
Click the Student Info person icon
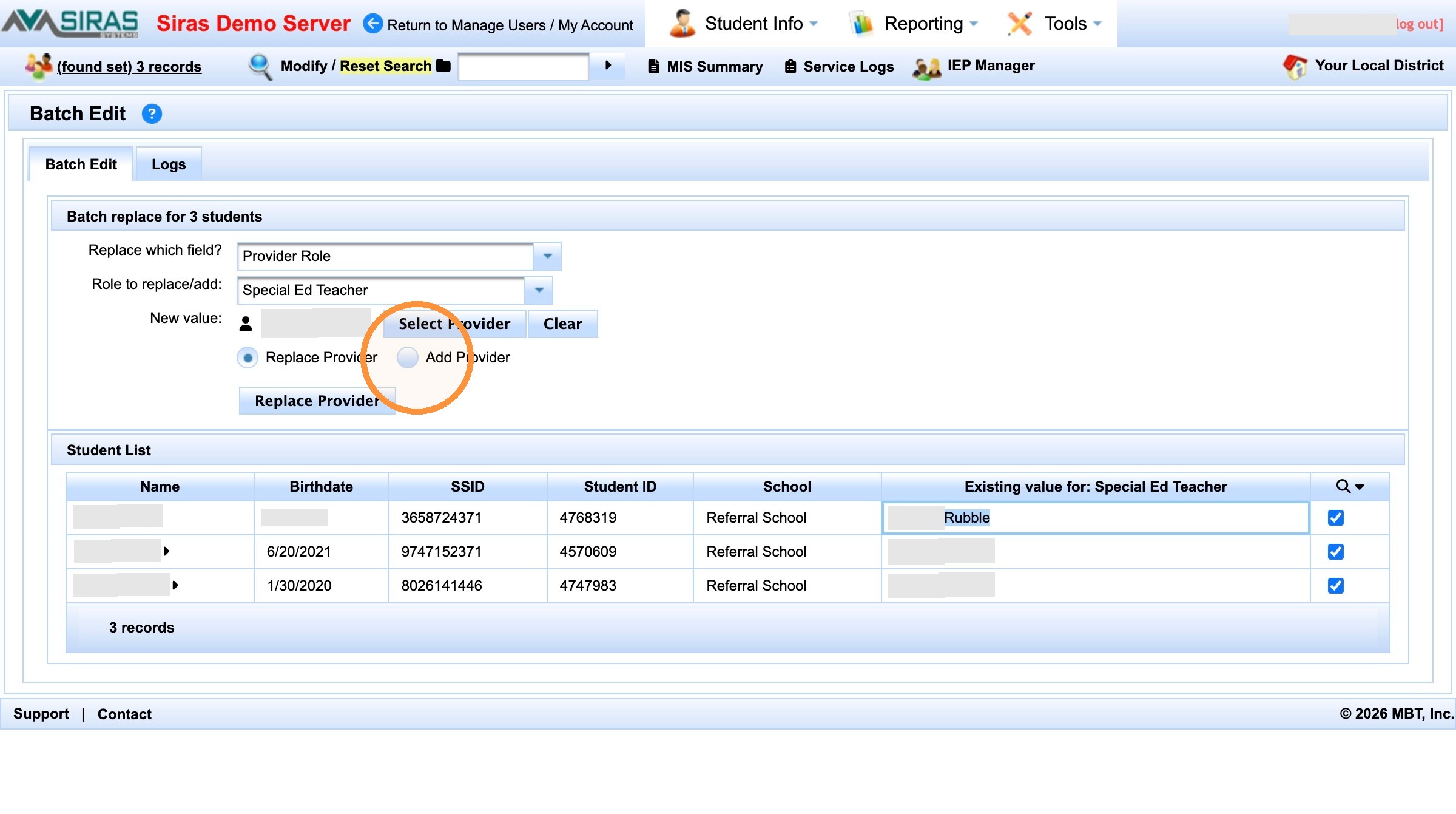[x=682, y=24]
